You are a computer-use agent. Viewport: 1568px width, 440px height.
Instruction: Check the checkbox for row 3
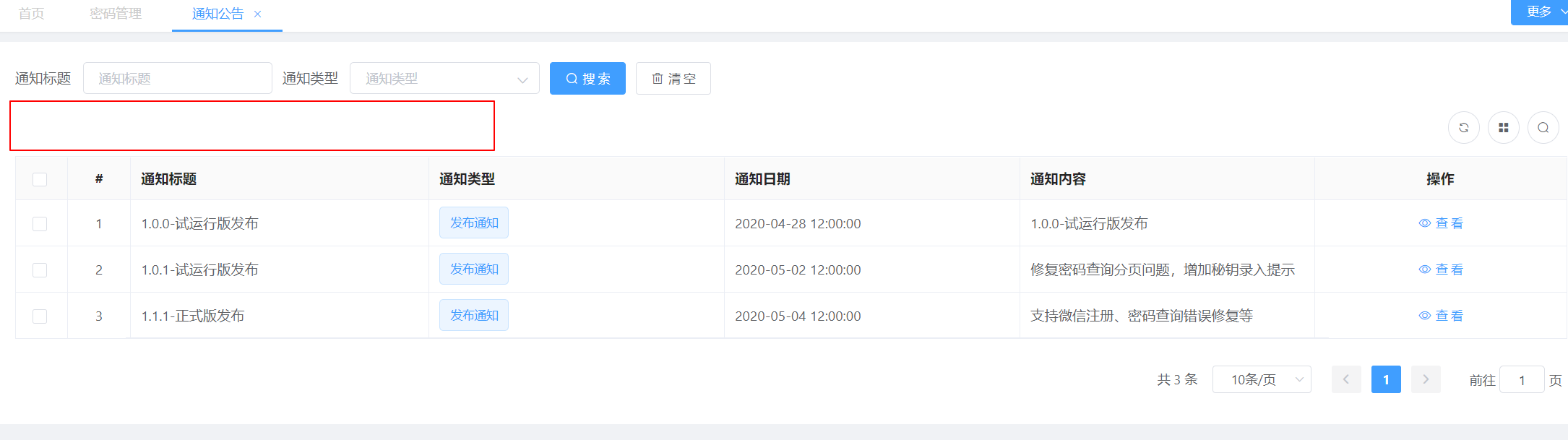[40, 316]
